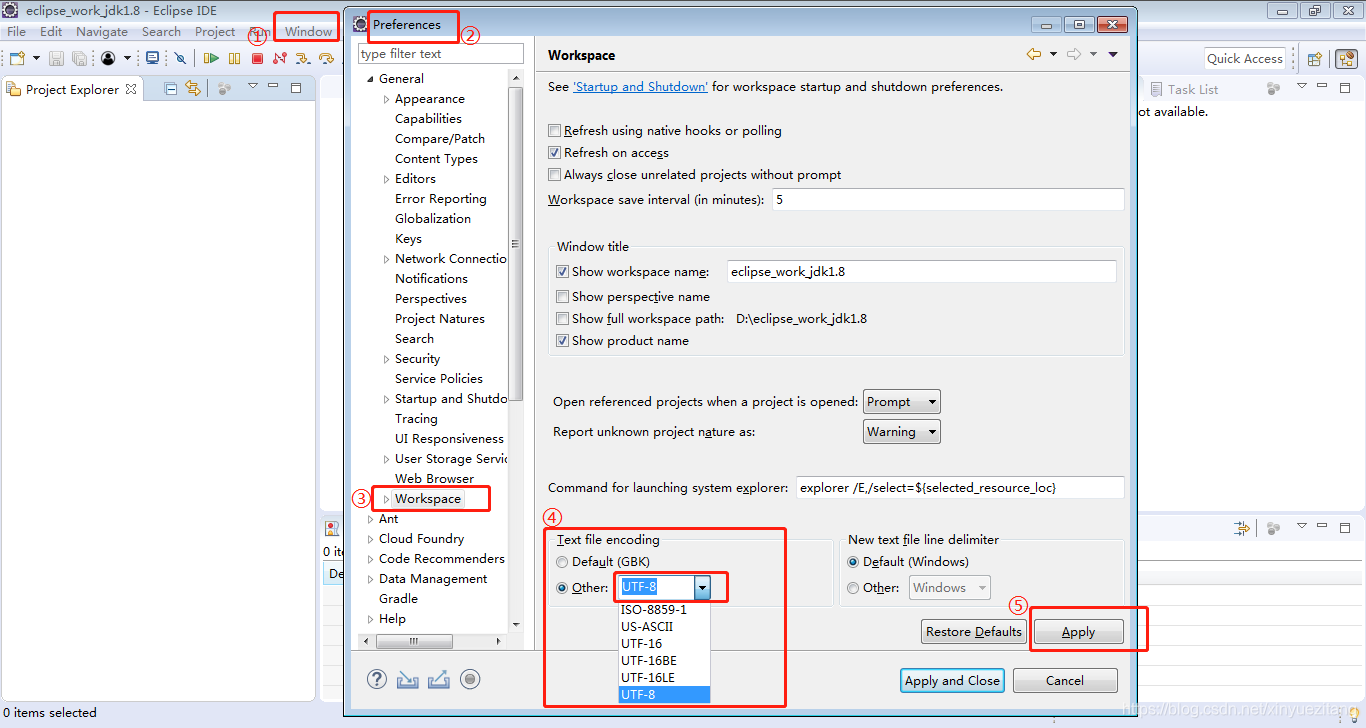Toggle the Show product name checkbox

pos(562,341)
